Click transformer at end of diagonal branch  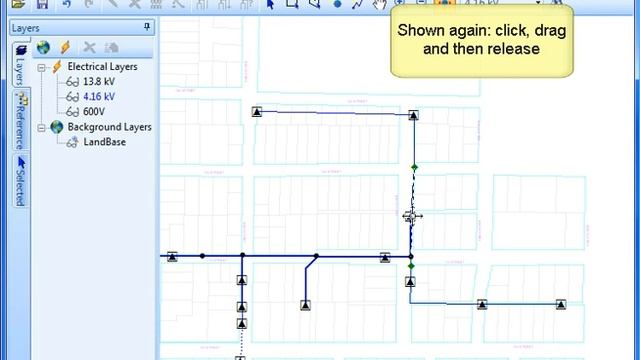pos(305,305)
